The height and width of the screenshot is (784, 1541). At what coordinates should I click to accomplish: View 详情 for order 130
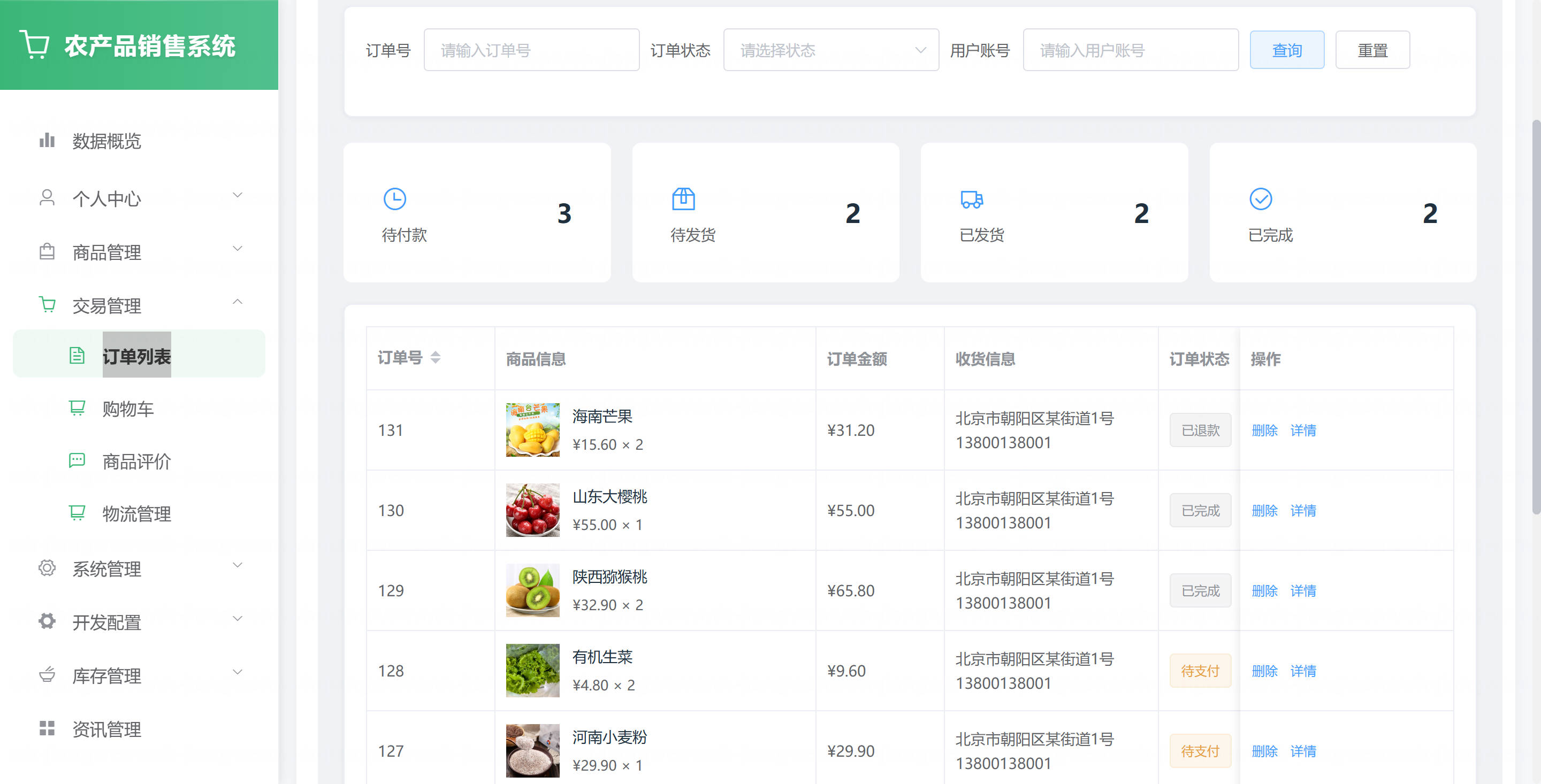(1303, 511)
